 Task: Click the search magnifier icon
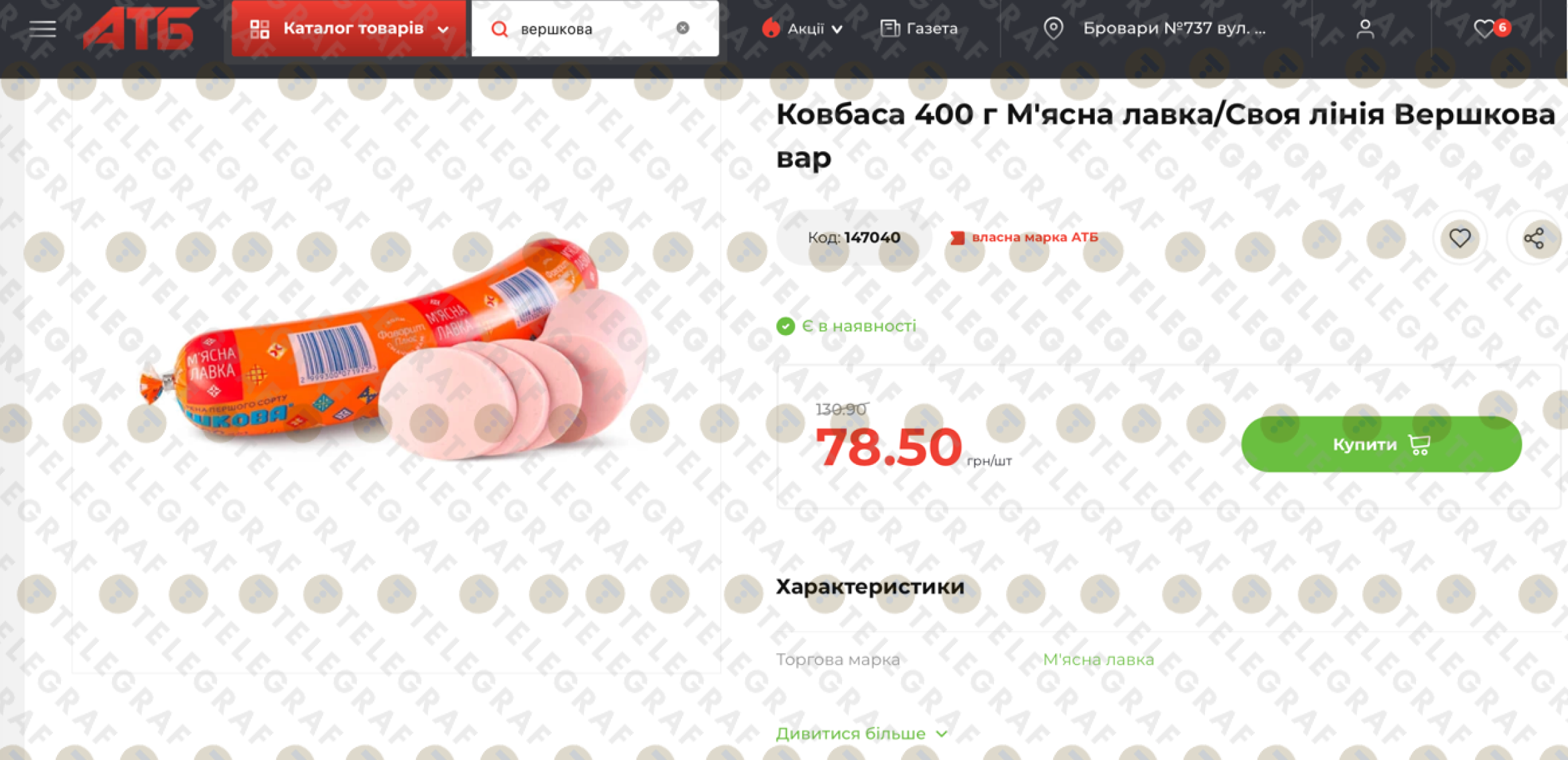tap(500, 29)
